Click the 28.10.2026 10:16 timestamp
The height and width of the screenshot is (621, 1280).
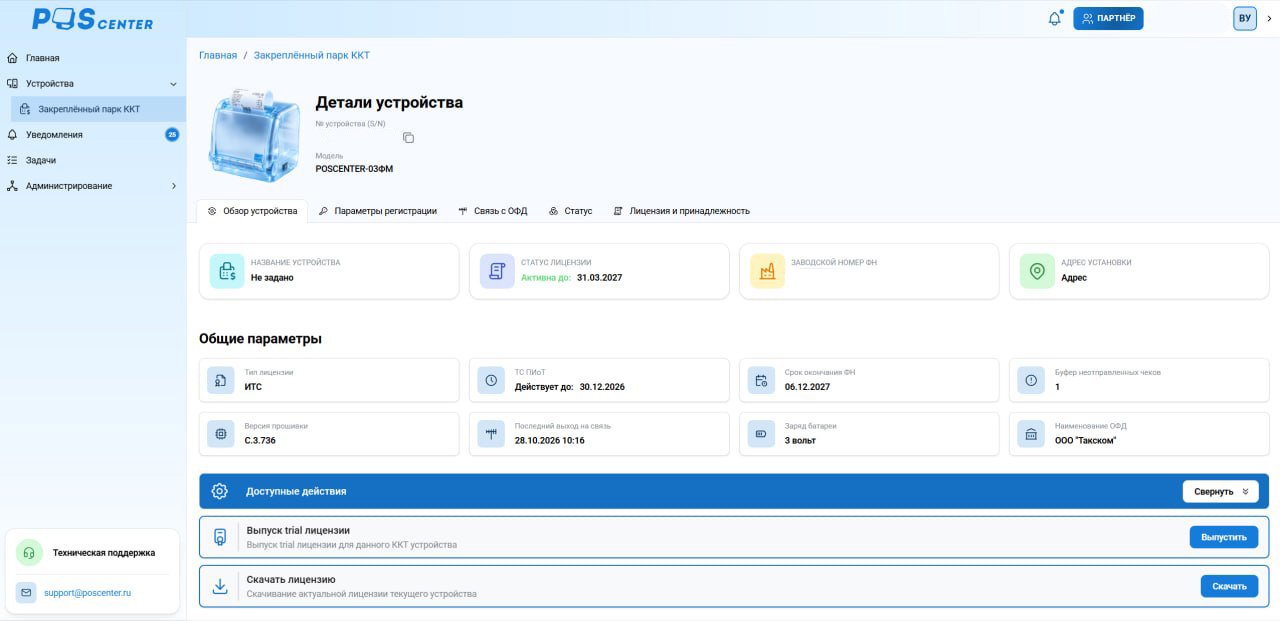tap(549, 440)
